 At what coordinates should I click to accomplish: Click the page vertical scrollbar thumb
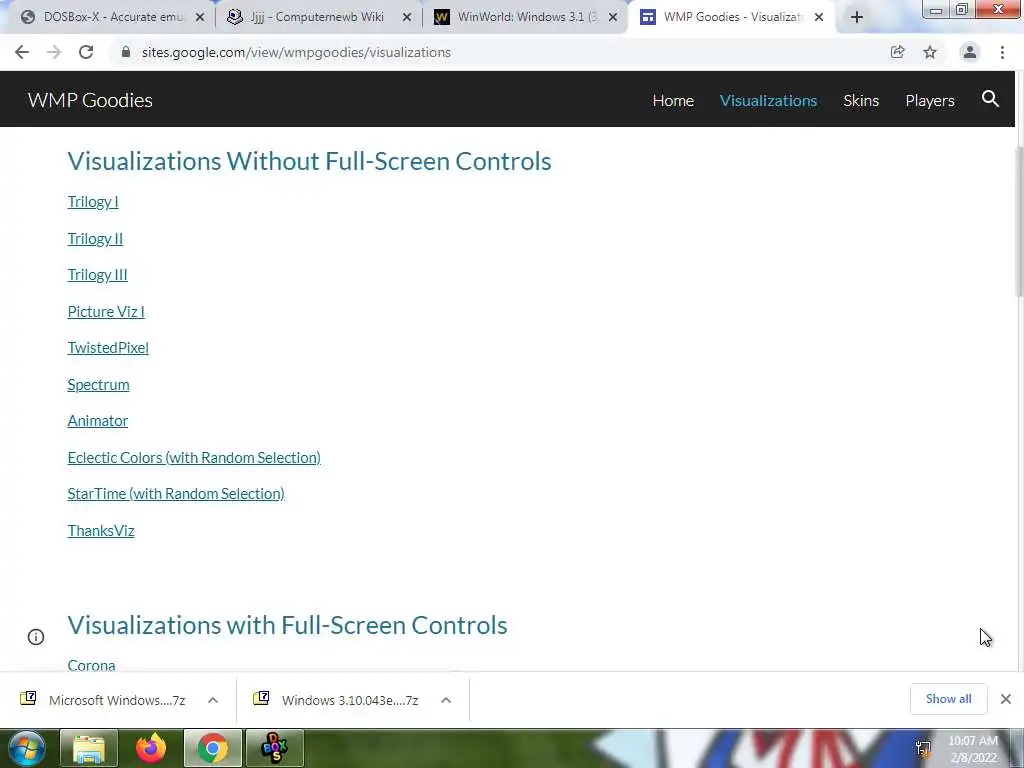tap(1019, 222)
